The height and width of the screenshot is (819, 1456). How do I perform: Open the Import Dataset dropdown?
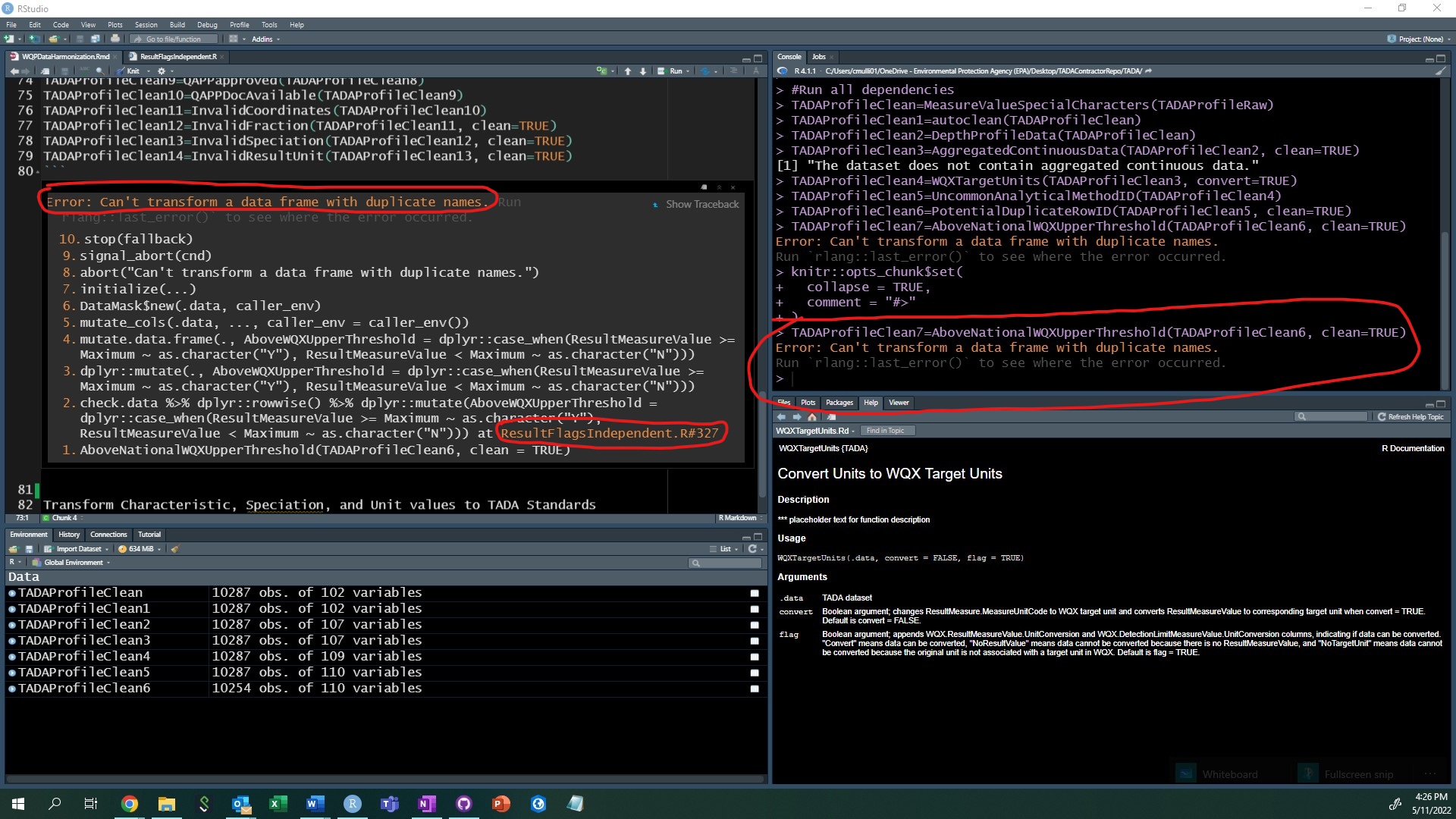click(x=77, y=549)
